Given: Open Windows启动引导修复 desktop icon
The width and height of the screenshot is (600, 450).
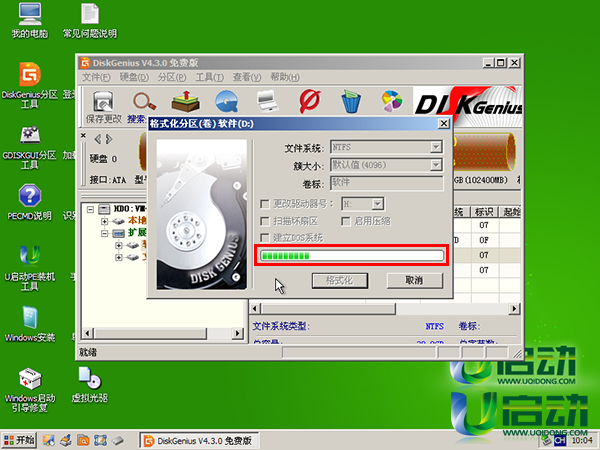Looking at the screenshot, I should pyautogui.click(x=30, y=390).
